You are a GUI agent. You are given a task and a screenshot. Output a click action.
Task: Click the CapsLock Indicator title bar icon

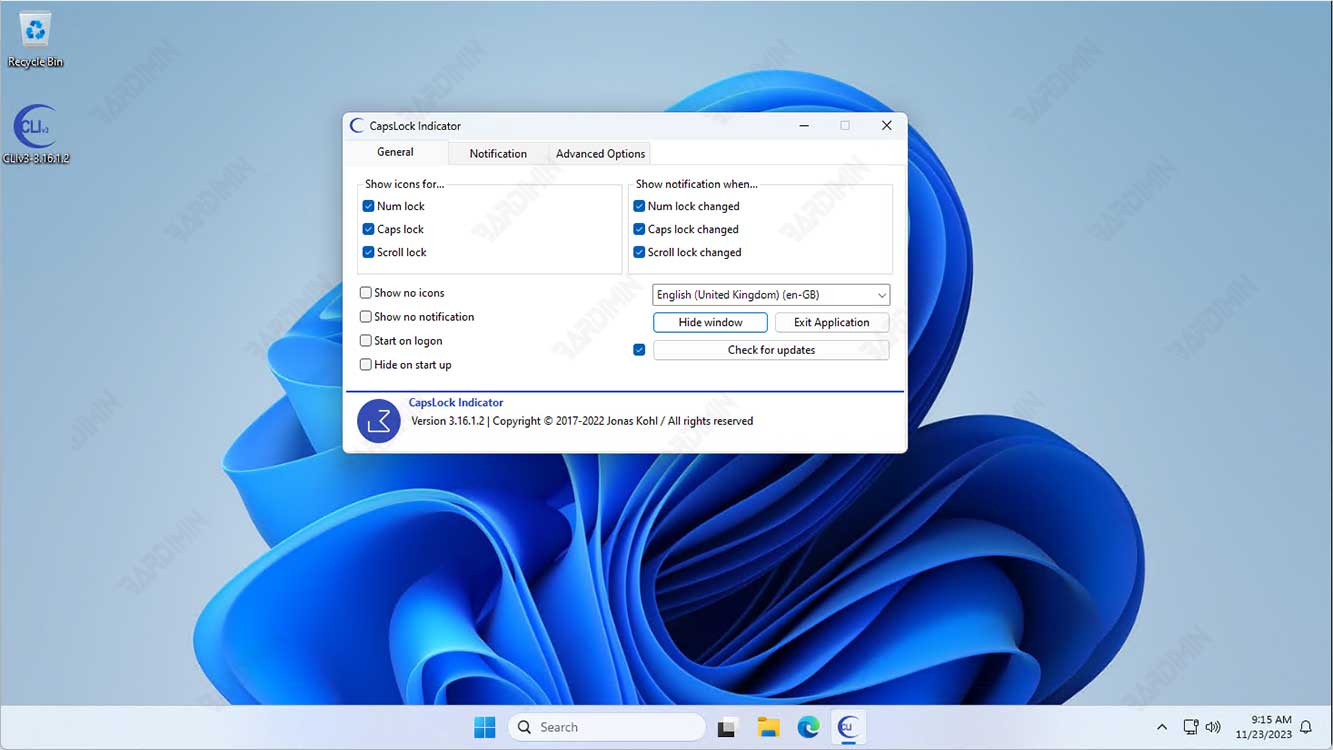coord(357,126)
